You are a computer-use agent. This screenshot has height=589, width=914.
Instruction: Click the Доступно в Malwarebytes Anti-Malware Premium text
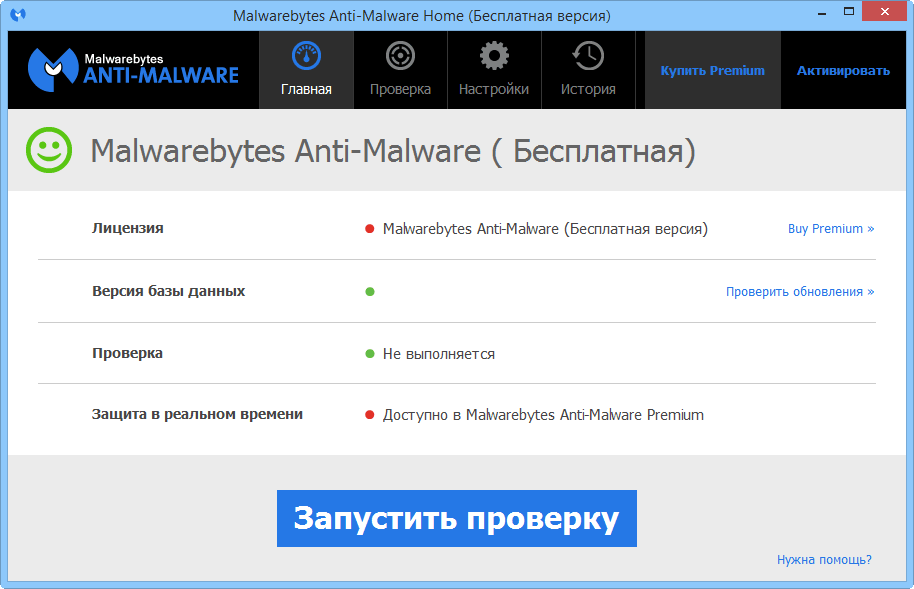543,415
